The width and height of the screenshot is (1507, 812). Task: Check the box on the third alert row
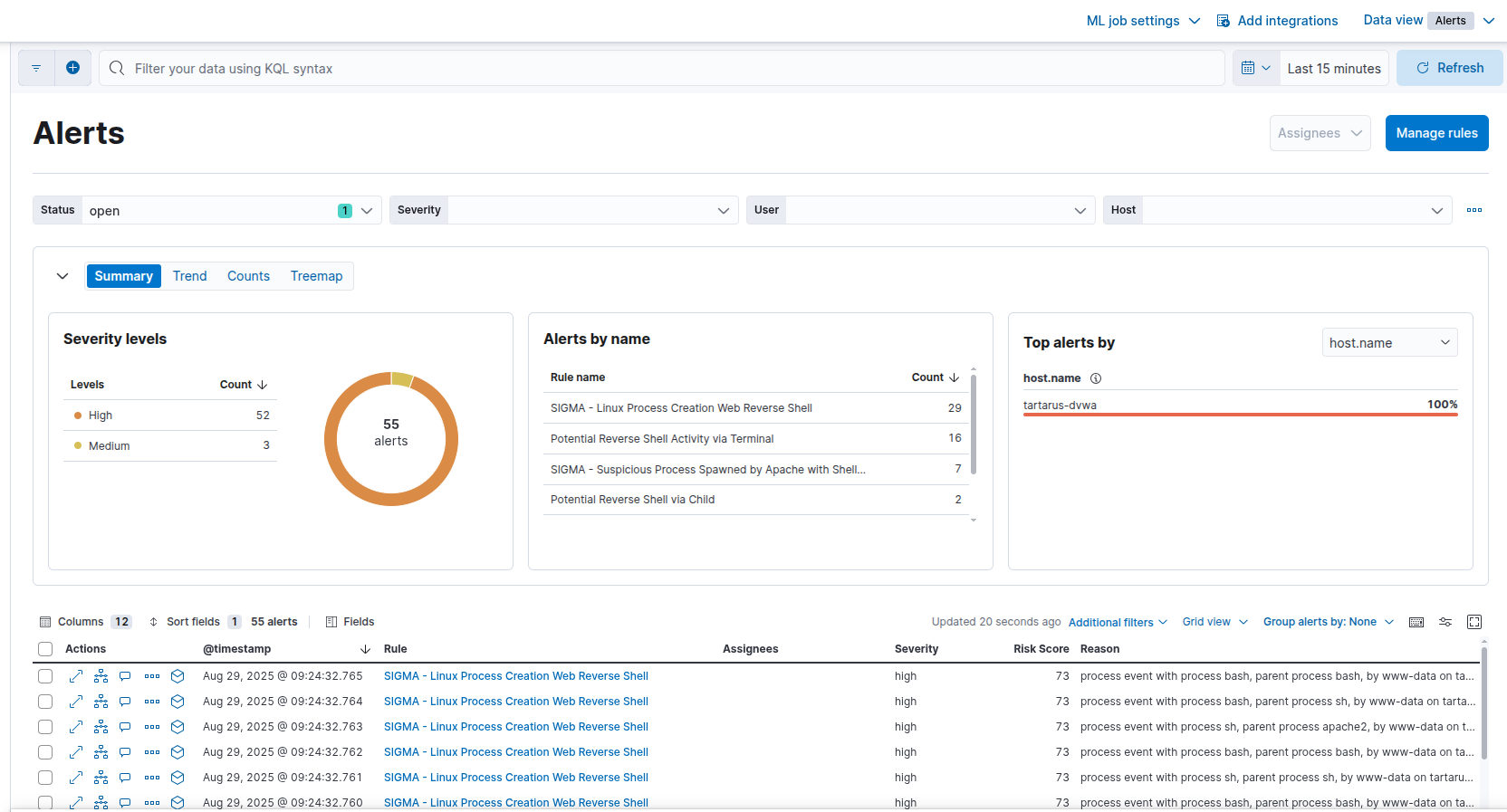(45, 727)
